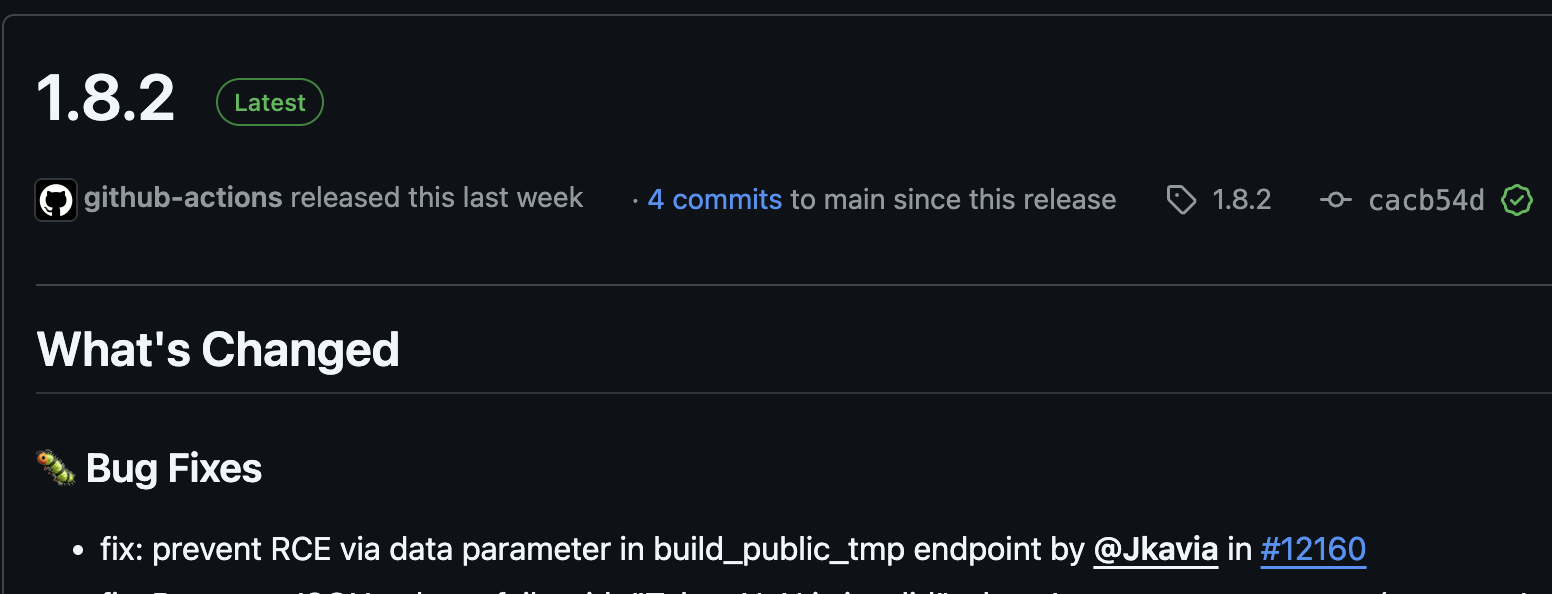Click the github-actions avatar icon
This screenshot has height=594, width=1552.
56,200
